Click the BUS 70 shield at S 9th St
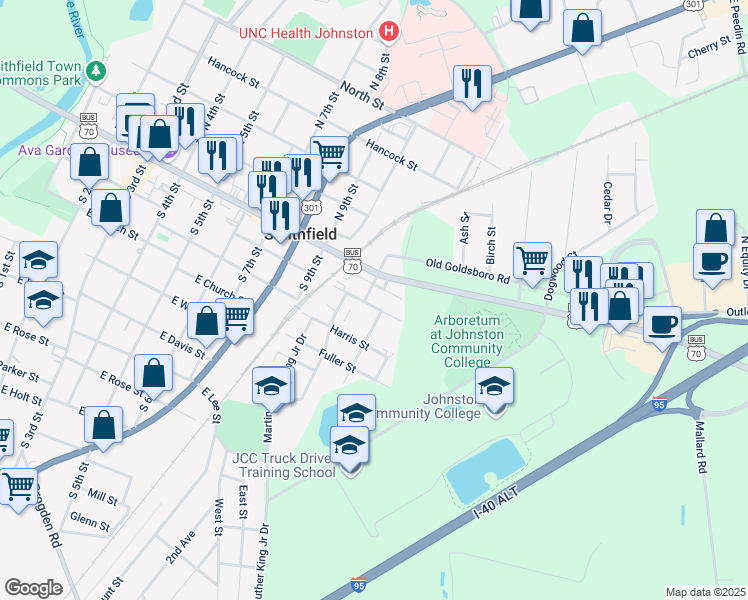The width and height of the screenshot is (748, 600). tap(352, 261)
